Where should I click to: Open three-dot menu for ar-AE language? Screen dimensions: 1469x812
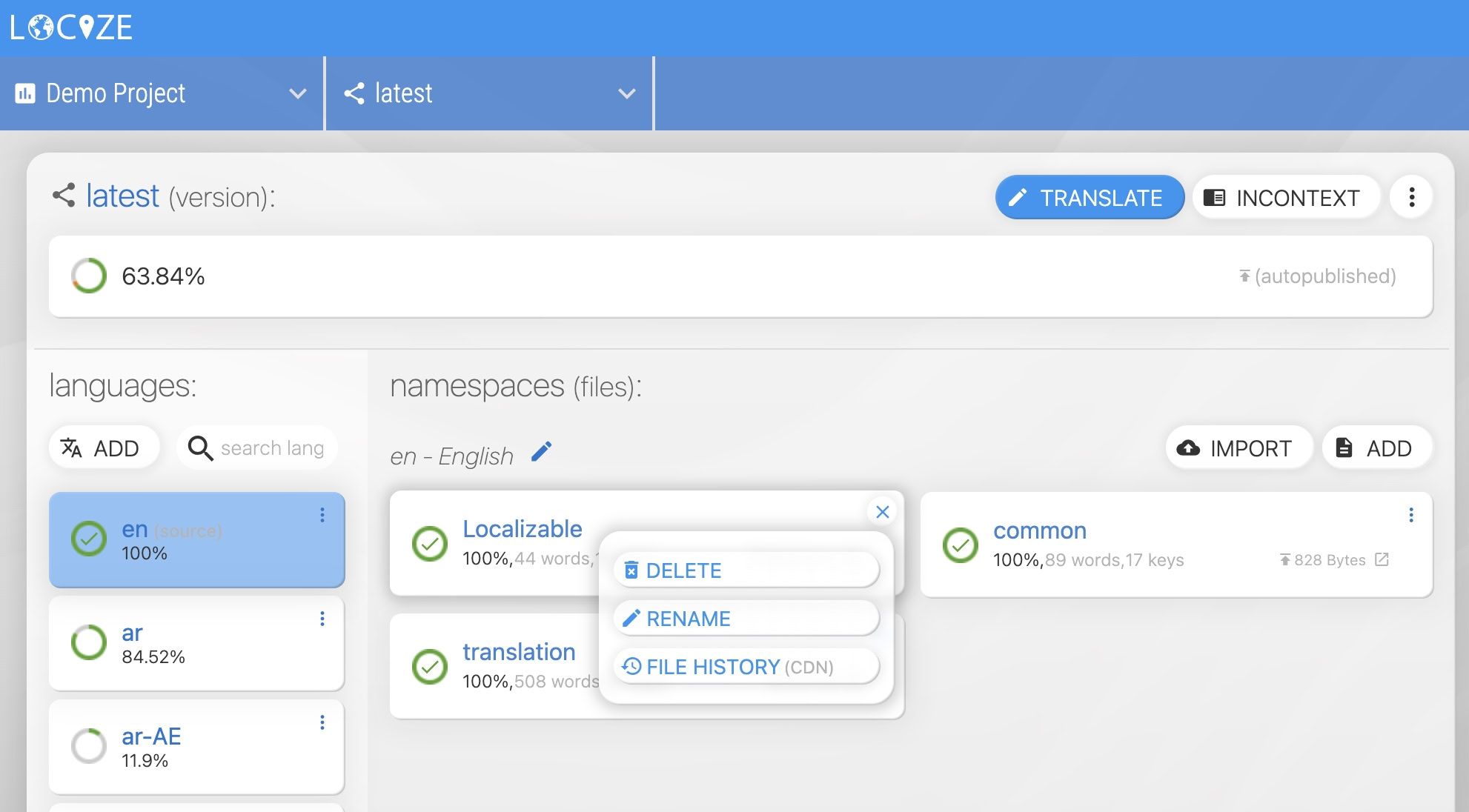(322, 722)
